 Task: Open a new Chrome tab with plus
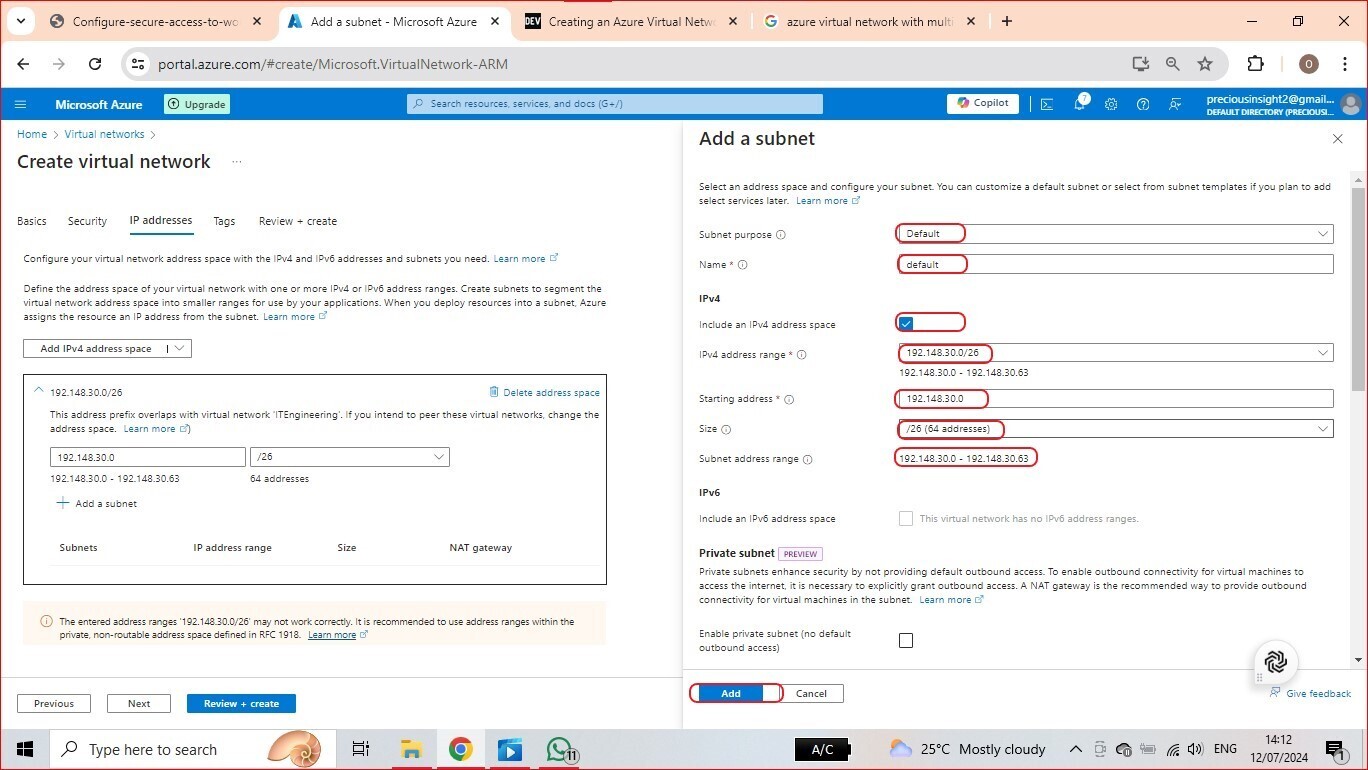pos(1007,21)
